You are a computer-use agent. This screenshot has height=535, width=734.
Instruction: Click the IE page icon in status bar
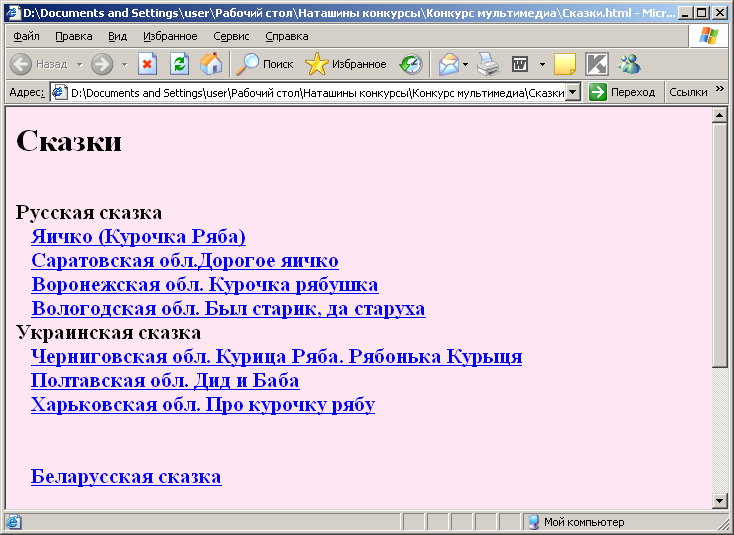click(13, 522)
